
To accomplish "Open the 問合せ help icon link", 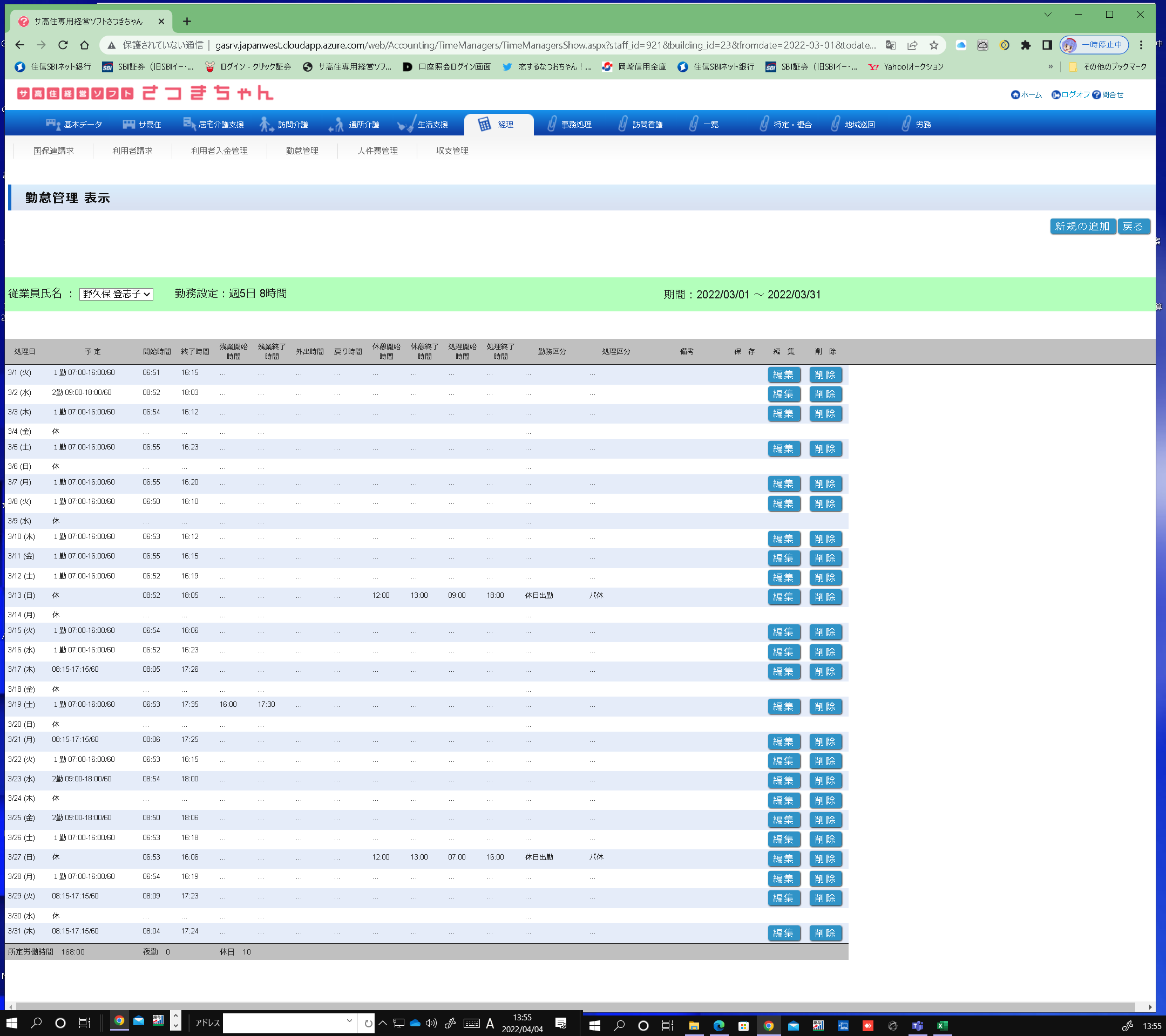I will (x=1108, y=94).
